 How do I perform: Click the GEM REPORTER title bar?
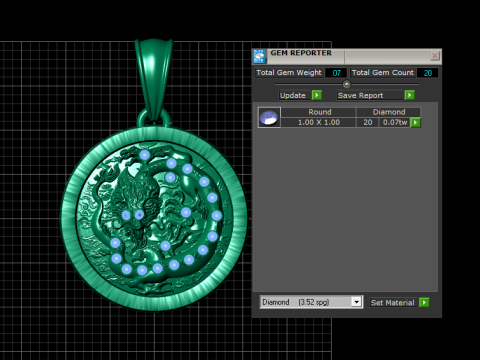point(347,56)
